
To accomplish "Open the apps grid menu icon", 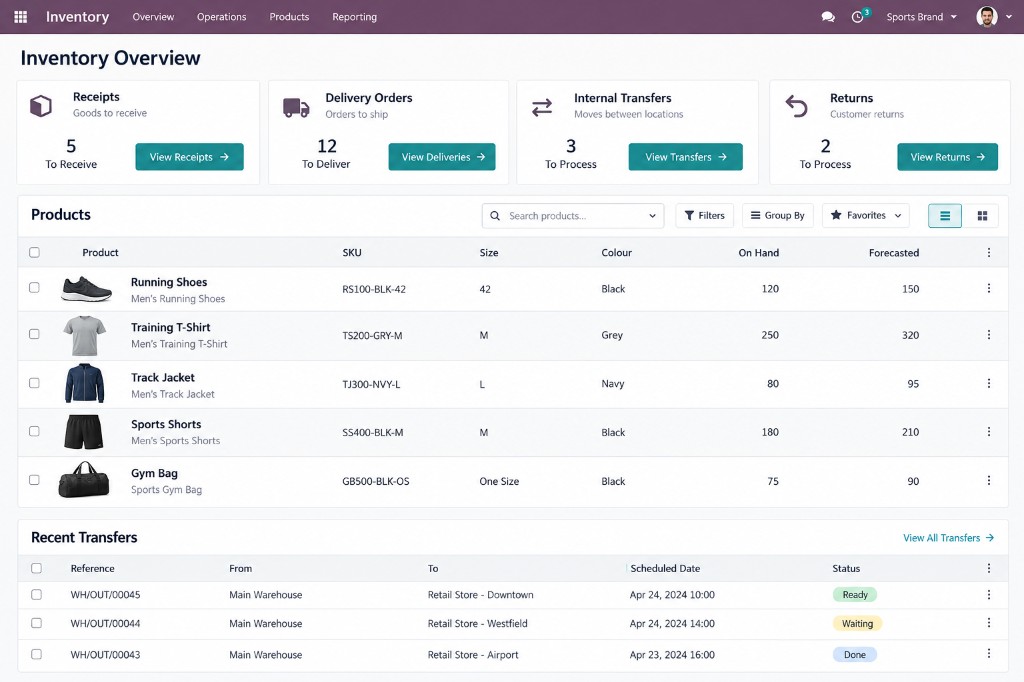I will point(20,17).
